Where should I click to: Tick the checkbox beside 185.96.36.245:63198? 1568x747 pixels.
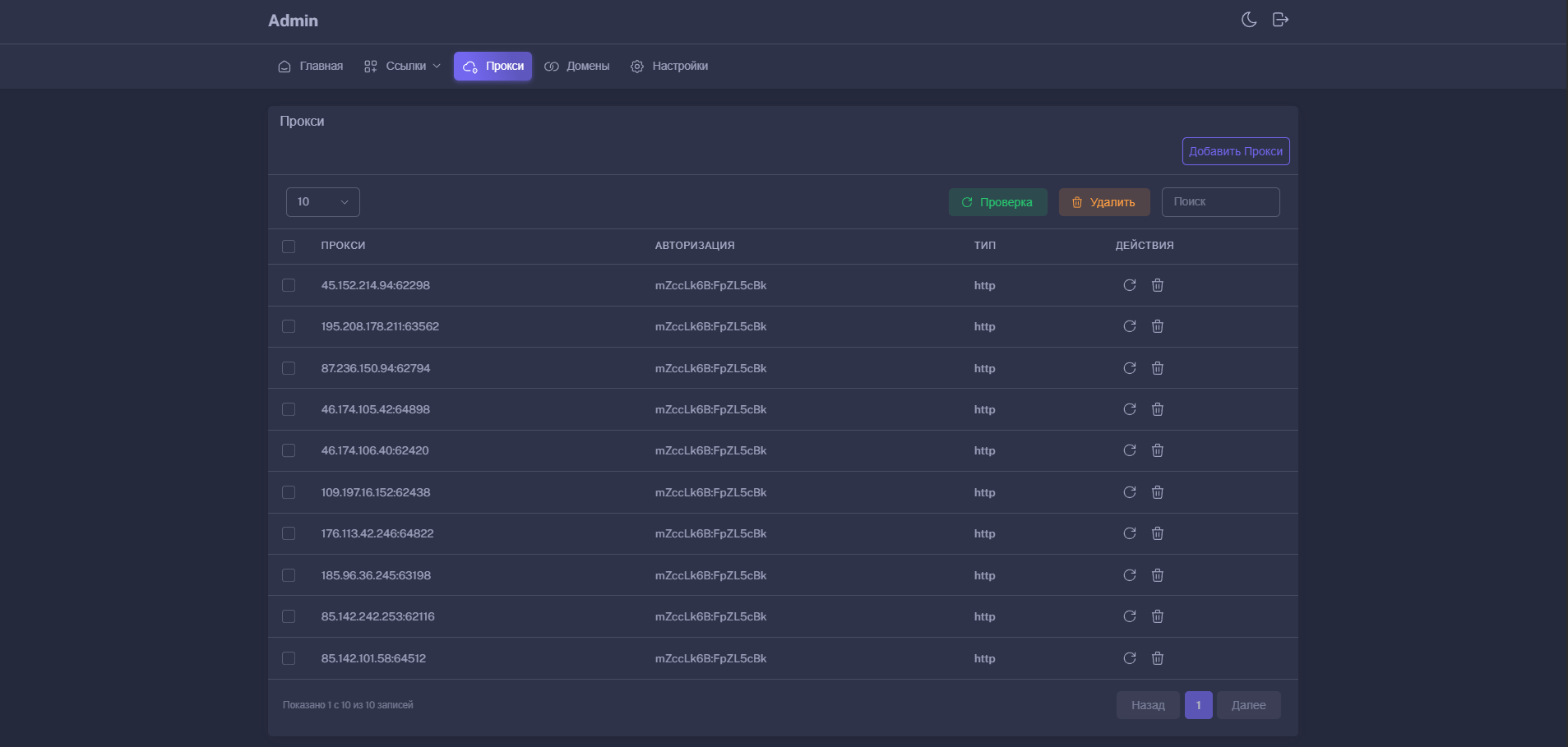[289, 575]
